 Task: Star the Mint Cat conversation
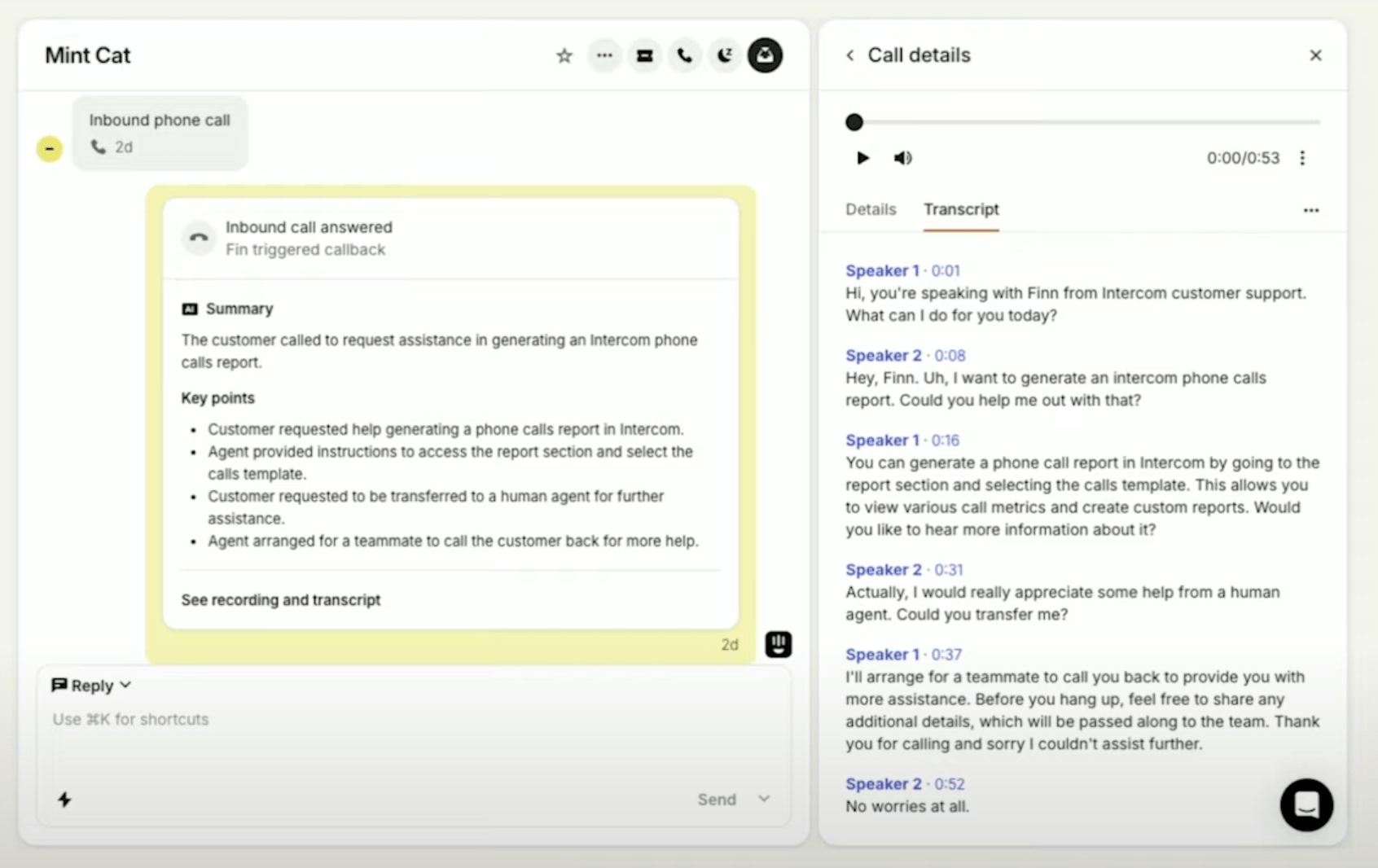click(x=564, y=55)
